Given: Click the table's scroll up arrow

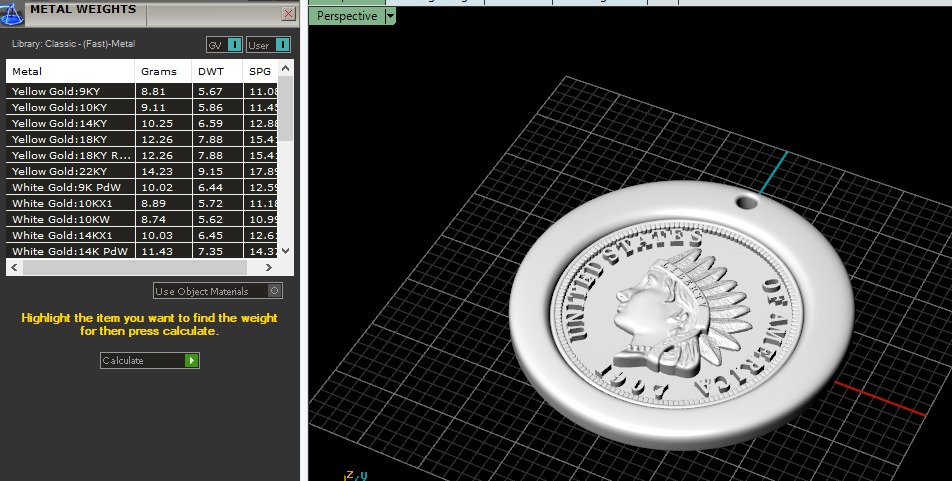Looking at the screenshot, I should click(285, 69).
